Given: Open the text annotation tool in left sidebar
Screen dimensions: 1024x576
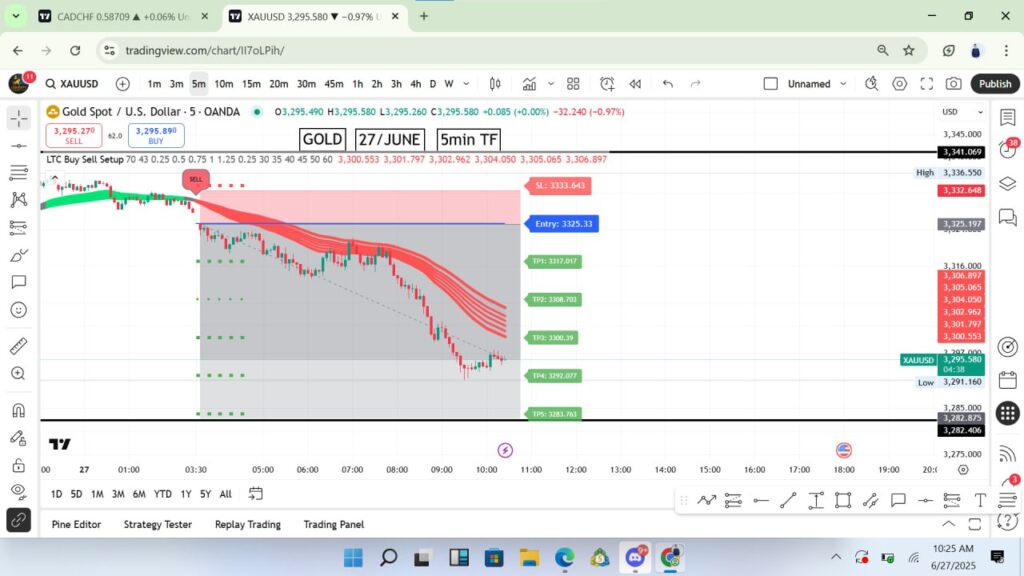Looking at the screenshot, I should tap(19, 282).
